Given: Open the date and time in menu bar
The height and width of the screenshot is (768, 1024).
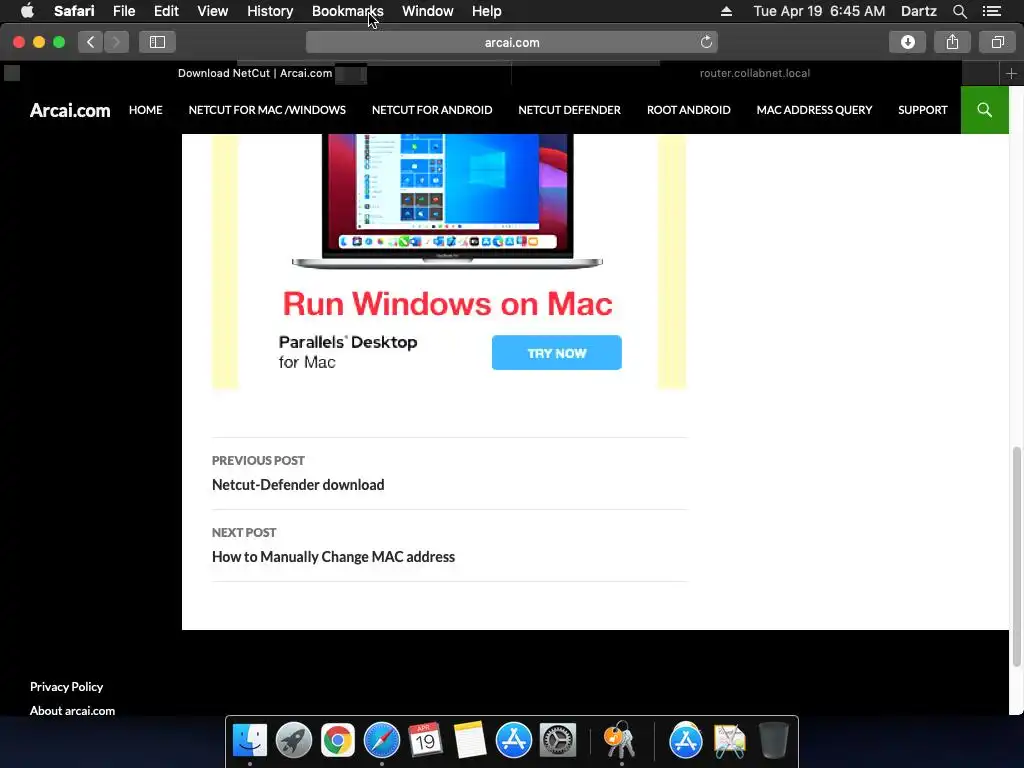Looking at the screenshot, I should (x=819, y=11).
